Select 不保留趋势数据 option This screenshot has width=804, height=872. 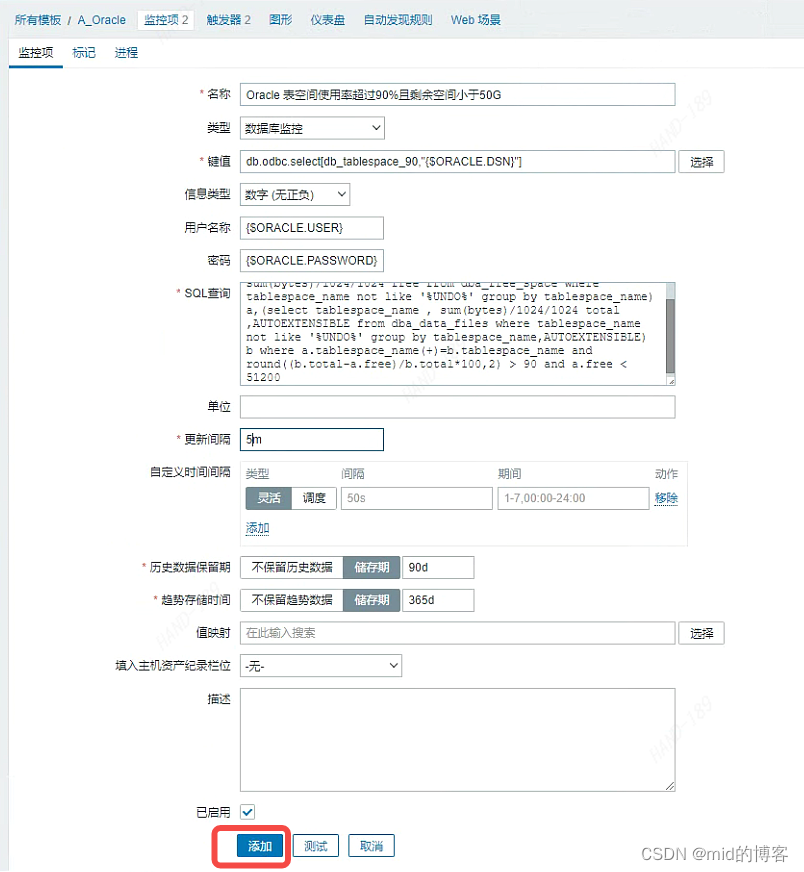(x=292, y=600)
